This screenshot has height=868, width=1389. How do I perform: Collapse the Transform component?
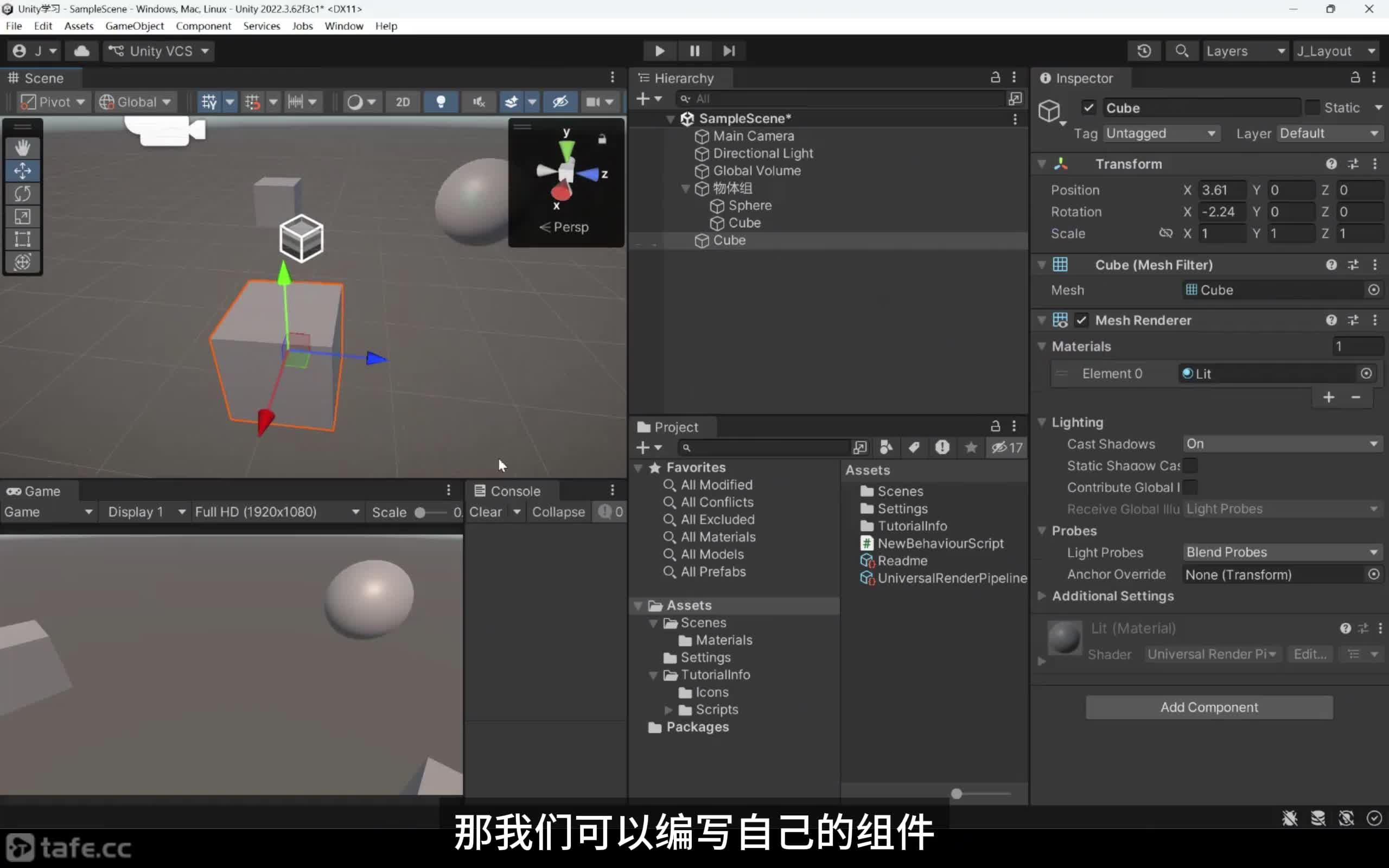(1041, 164)
